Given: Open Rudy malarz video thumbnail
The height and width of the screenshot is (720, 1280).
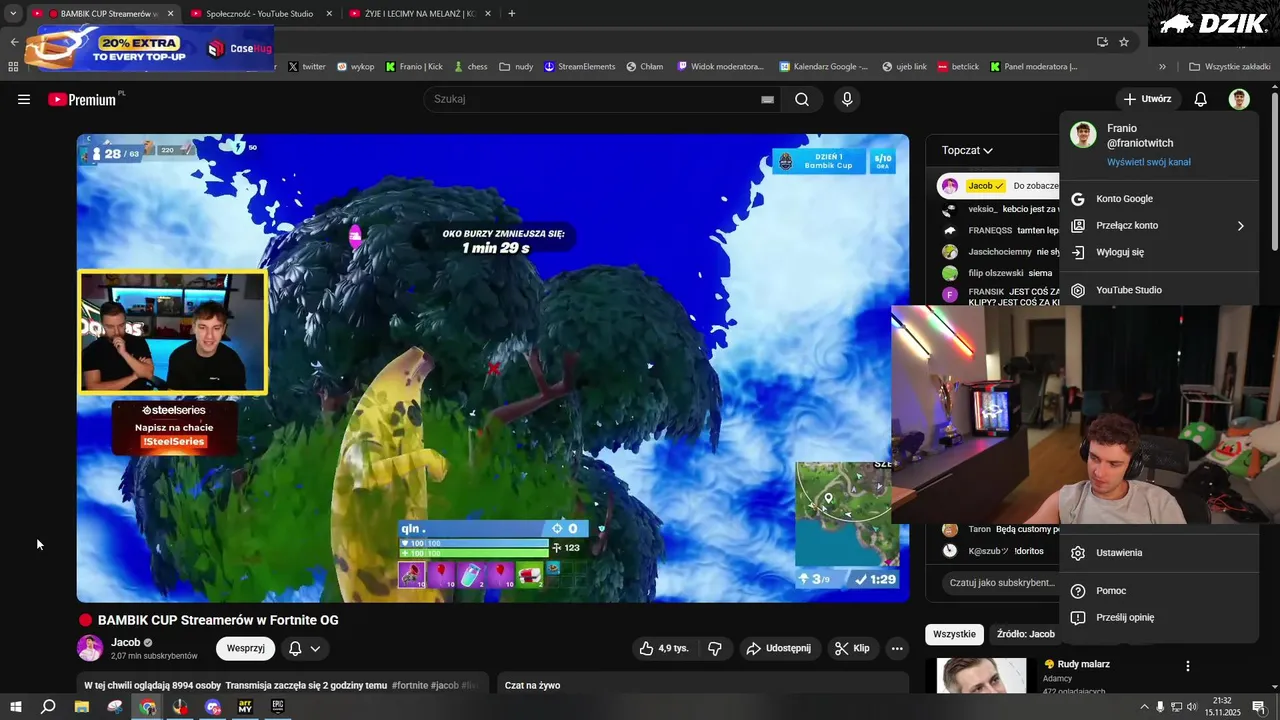Looking at the screenshot, I should [981, 676].
